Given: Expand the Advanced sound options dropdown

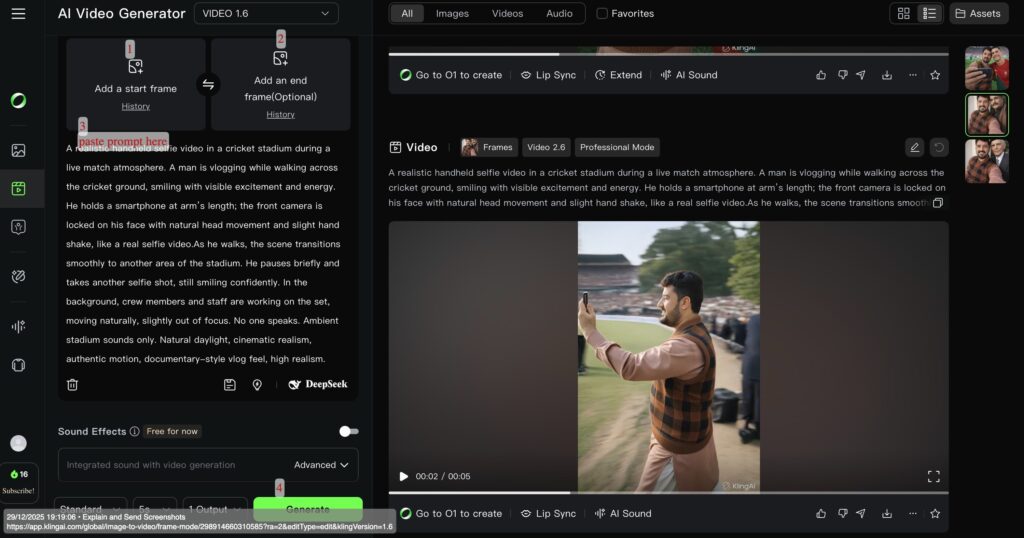Looking at the screenshot, I should [x=321, y=465].
